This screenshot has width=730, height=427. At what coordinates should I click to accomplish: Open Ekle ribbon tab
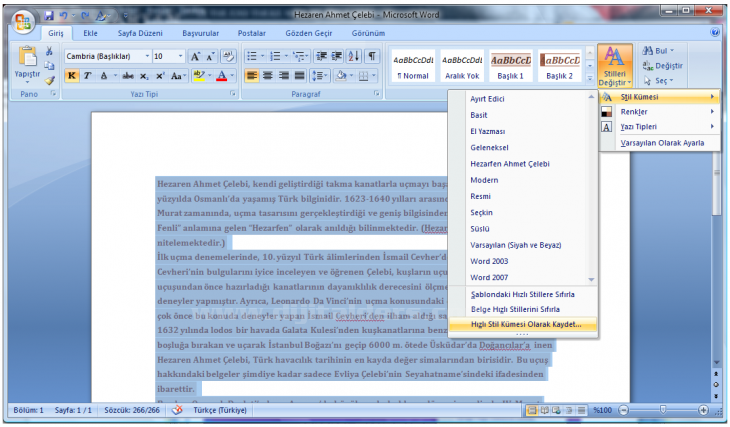pos(90,33)
